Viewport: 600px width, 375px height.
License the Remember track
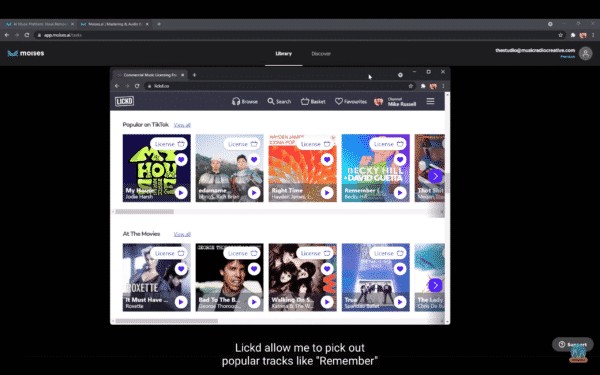coord(388,144)
